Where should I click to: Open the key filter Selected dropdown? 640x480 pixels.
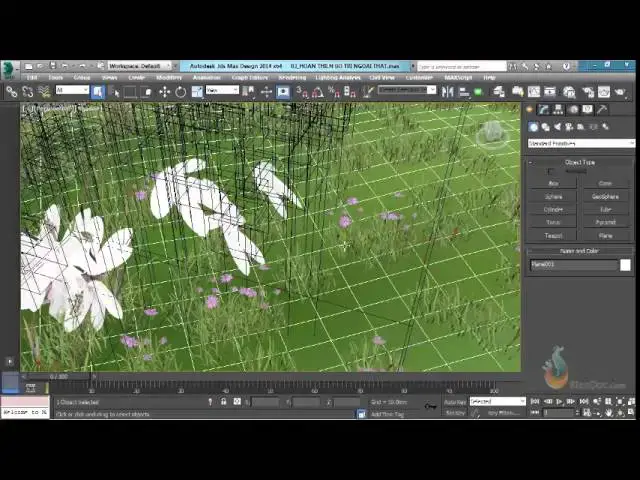(x=498, y=402)
